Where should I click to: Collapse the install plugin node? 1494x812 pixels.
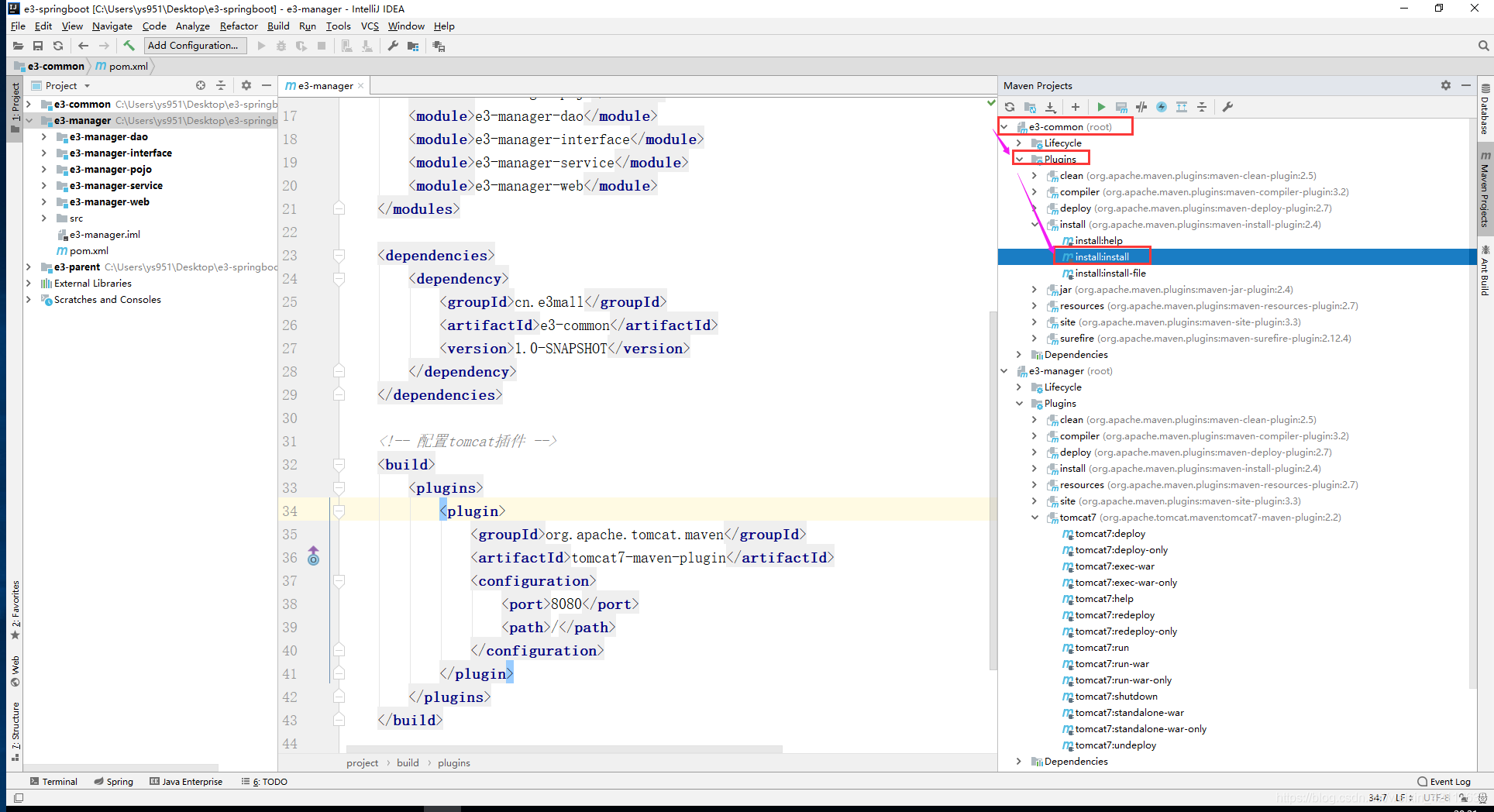click(1034, 225)
